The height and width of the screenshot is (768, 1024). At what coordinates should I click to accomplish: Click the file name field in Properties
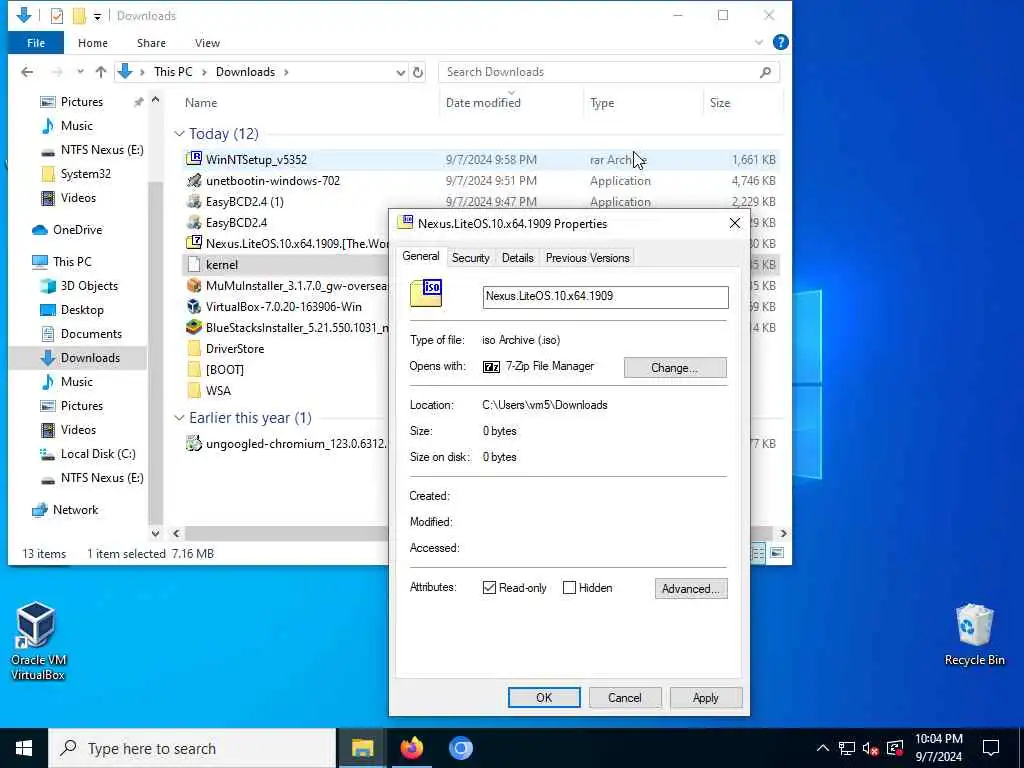(605, 296)
